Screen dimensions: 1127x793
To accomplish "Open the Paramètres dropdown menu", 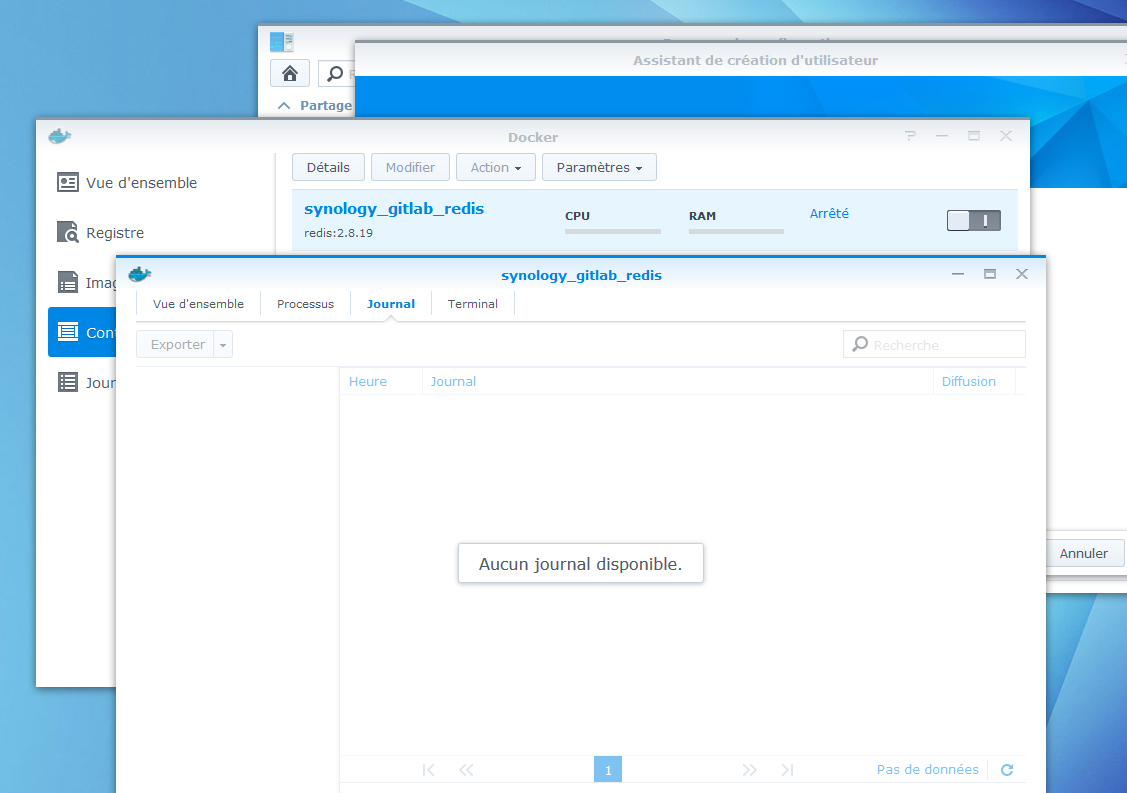I will point(599,168).
